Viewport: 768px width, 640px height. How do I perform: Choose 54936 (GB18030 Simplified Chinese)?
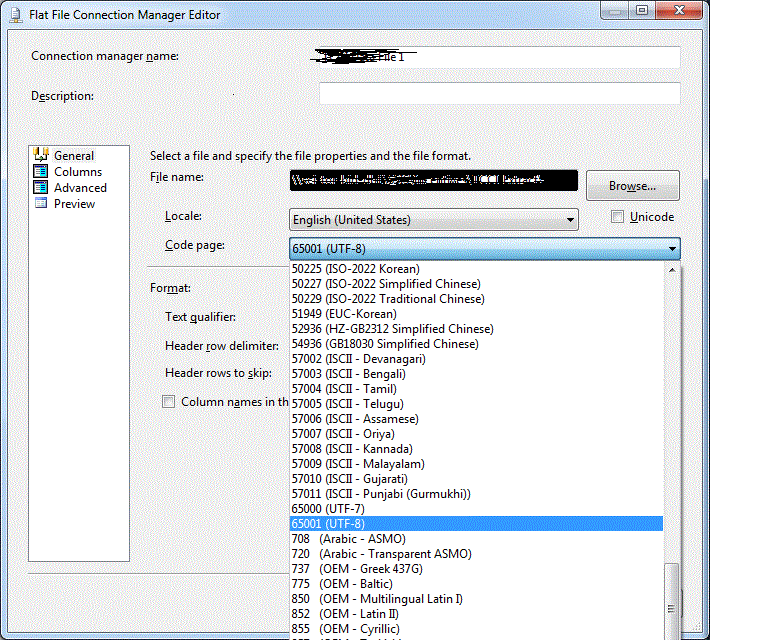(477, 344)
